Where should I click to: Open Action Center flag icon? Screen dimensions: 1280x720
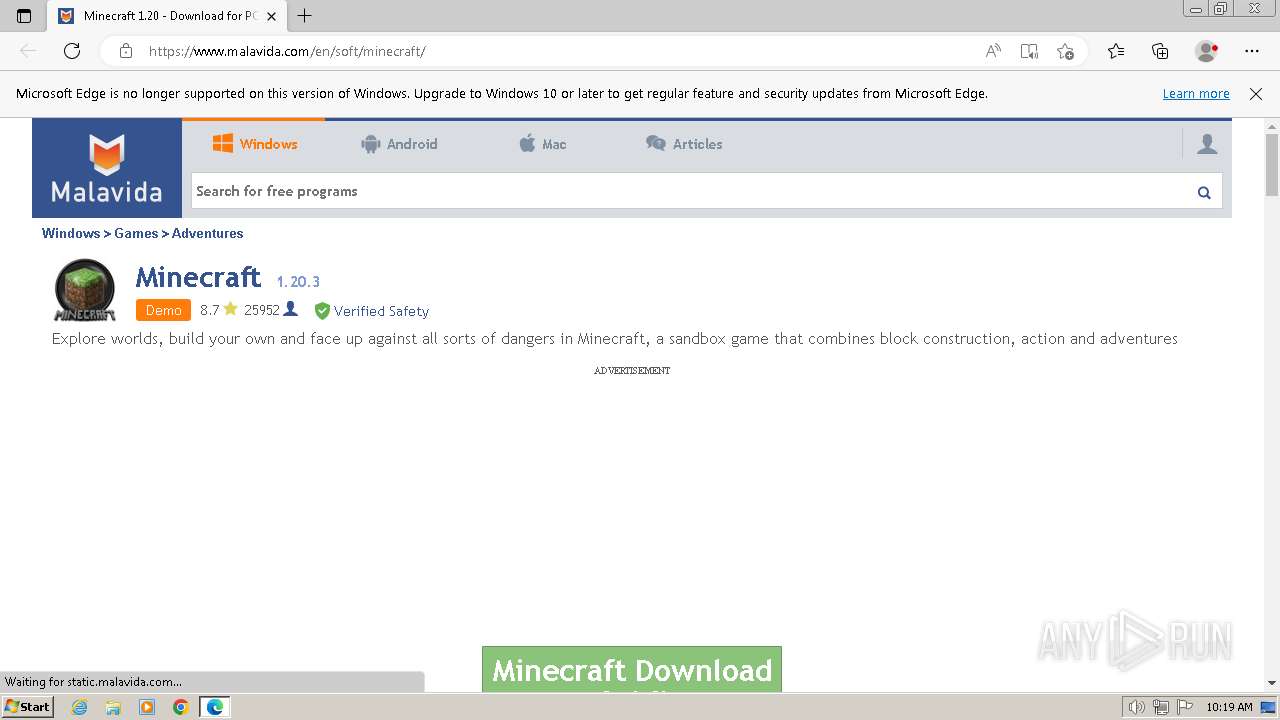(1184, 707)
